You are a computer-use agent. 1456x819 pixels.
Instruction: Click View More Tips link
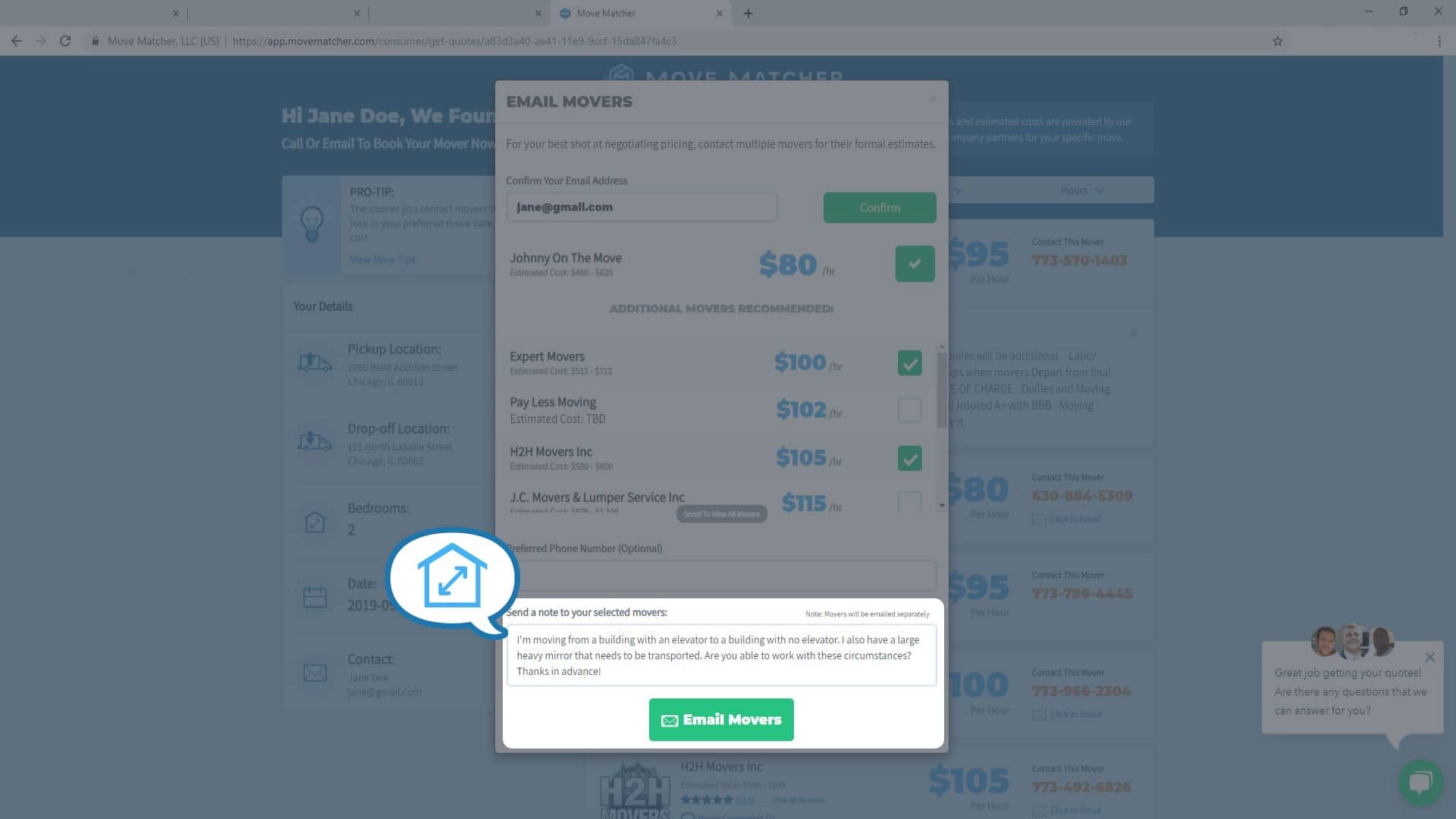383,258
